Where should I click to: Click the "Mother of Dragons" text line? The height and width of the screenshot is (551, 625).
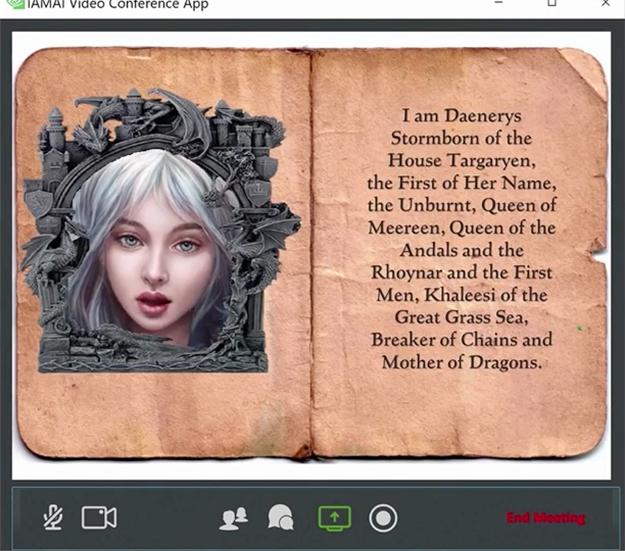click(x=461, y=362)
